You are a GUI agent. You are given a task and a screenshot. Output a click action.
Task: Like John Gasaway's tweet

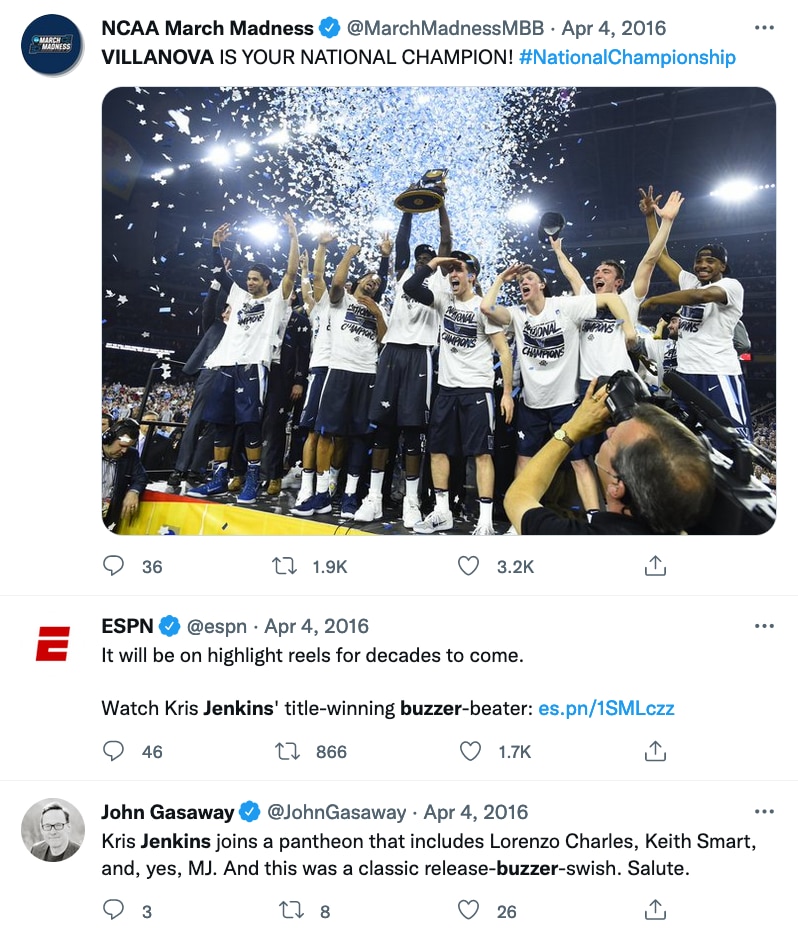pos(469,910)
